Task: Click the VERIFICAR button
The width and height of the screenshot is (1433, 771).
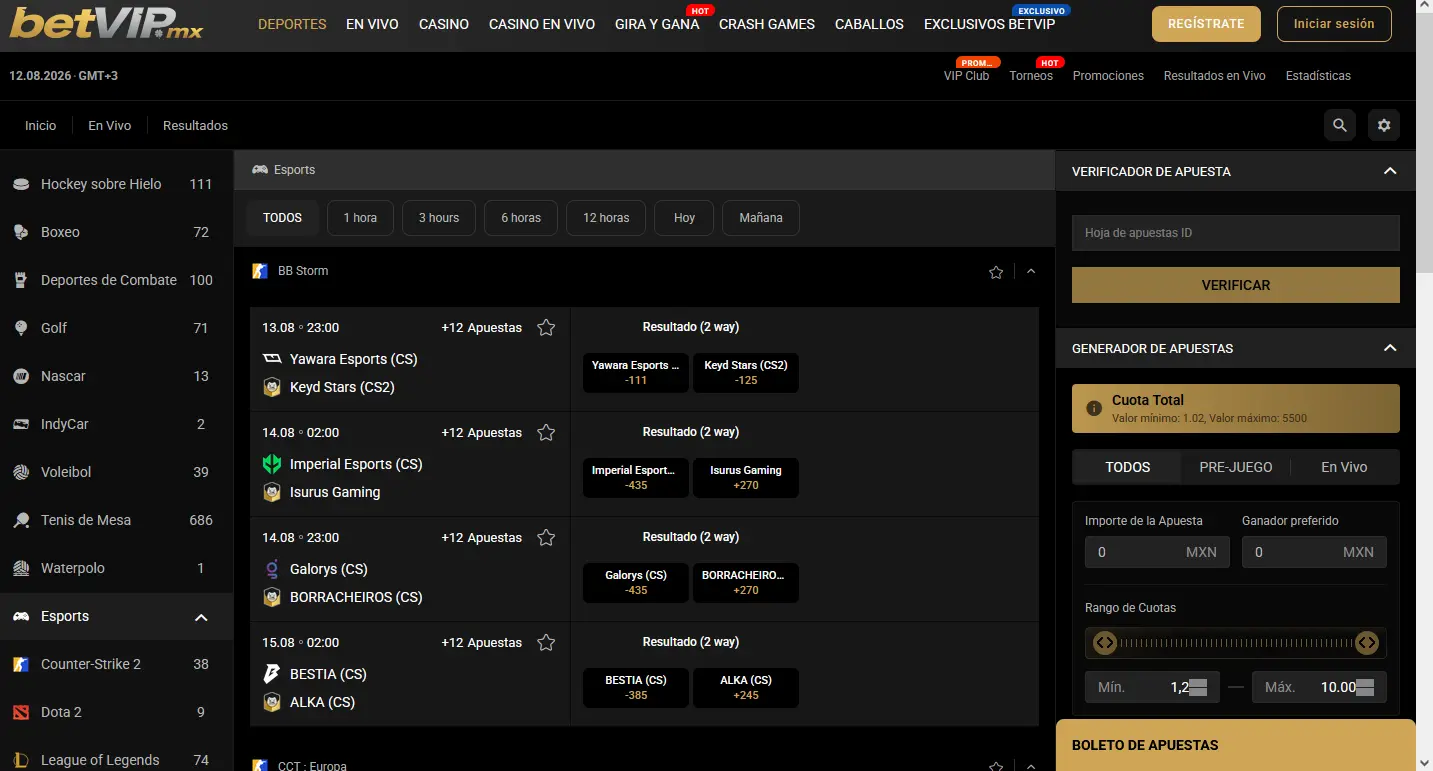Action: [x=1236, y=285]
